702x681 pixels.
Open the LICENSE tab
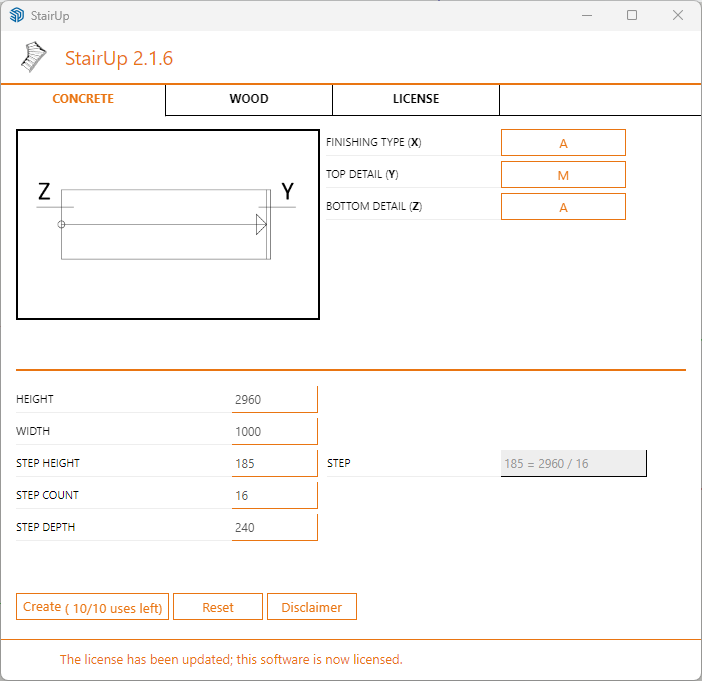tap(416, 99)
